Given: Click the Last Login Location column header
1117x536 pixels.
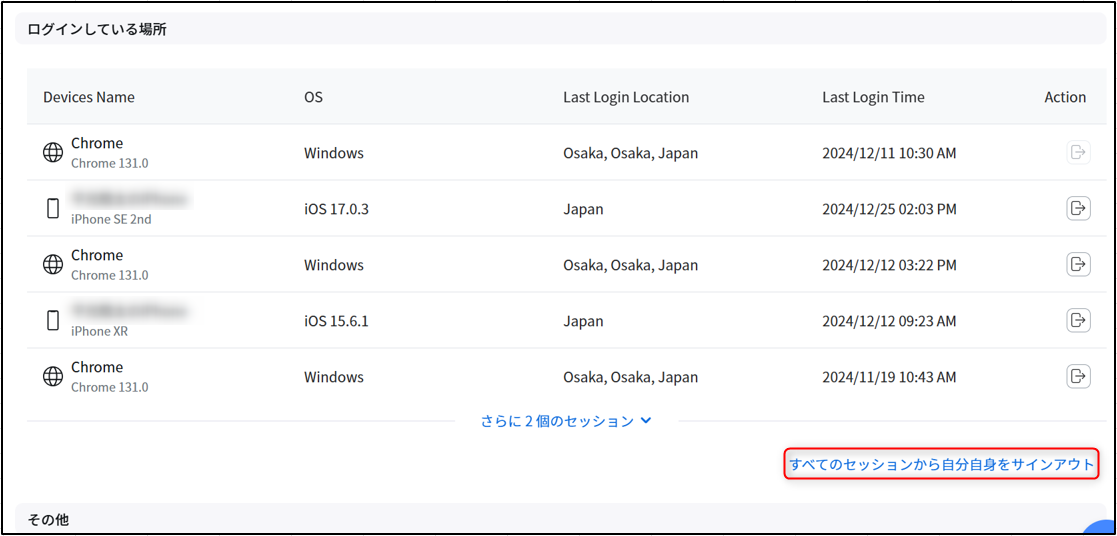Looking at the screenshot, I should coord(626,97).
